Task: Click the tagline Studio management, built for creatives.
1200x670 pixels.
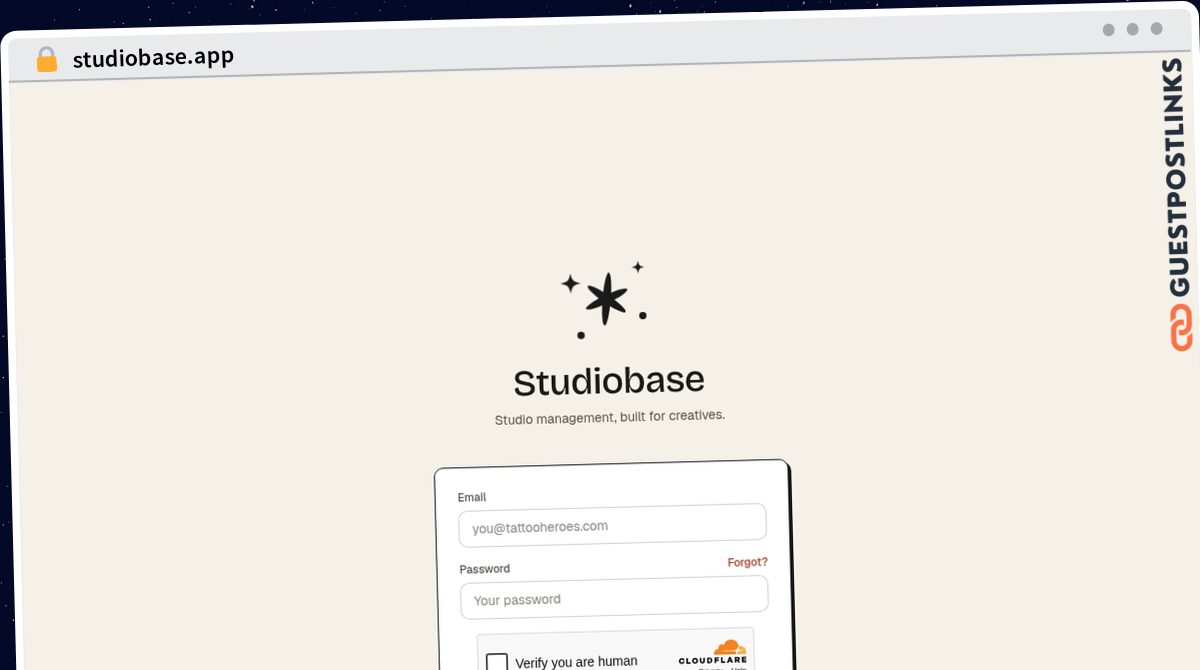Action: tap(609, 417)
